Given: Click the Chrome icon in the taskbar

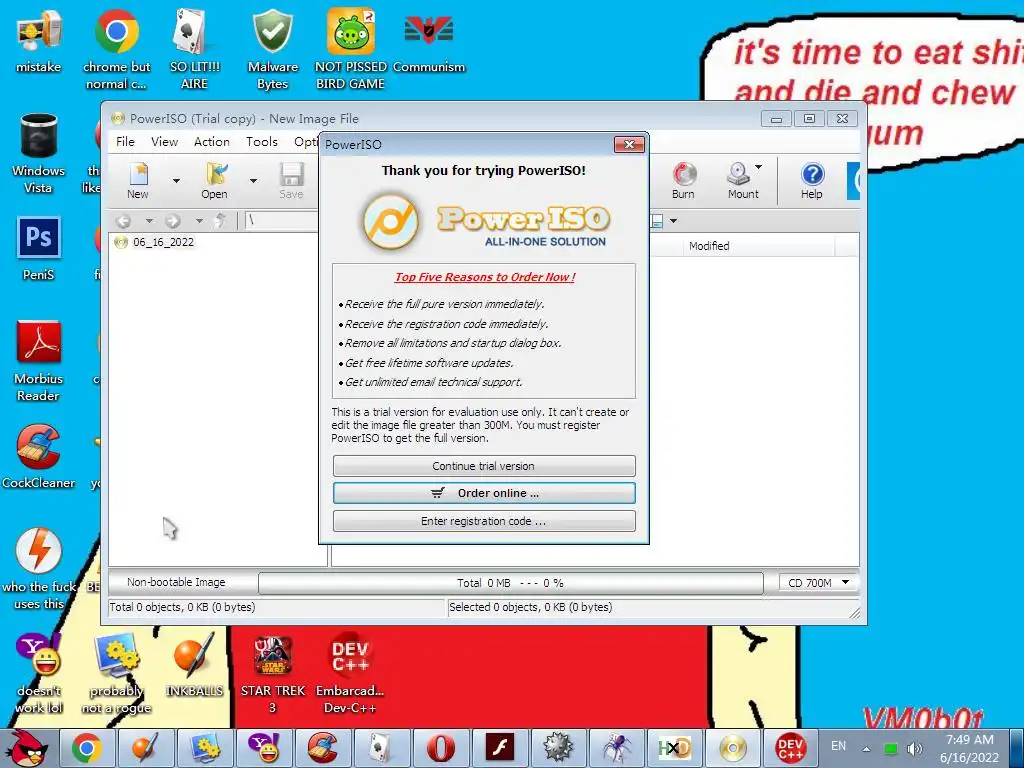Looking at the screenshot, I should pyautogui.click(x=87, y=748).
